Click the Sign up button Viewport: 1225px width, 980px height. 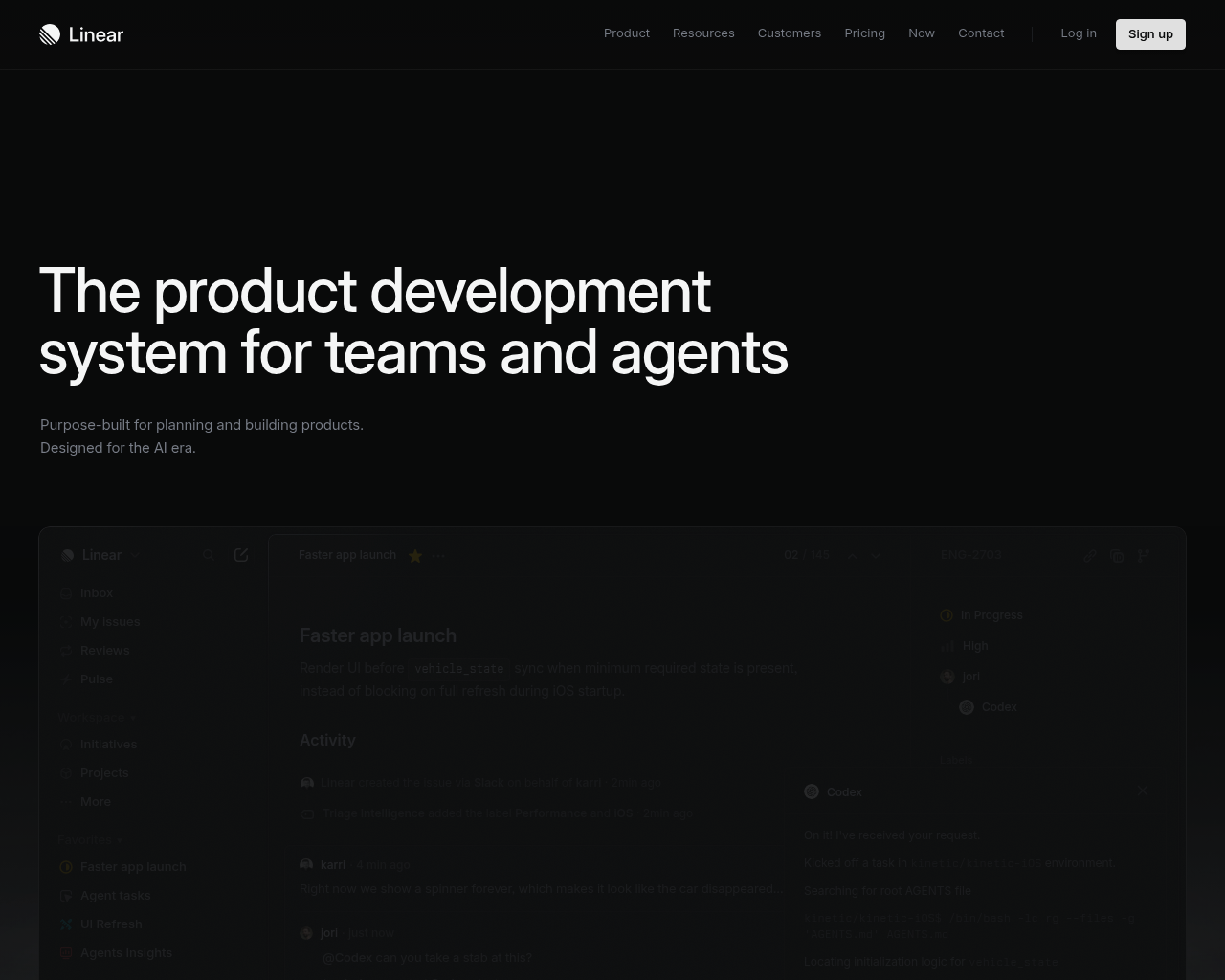[x=1149, y=34]
